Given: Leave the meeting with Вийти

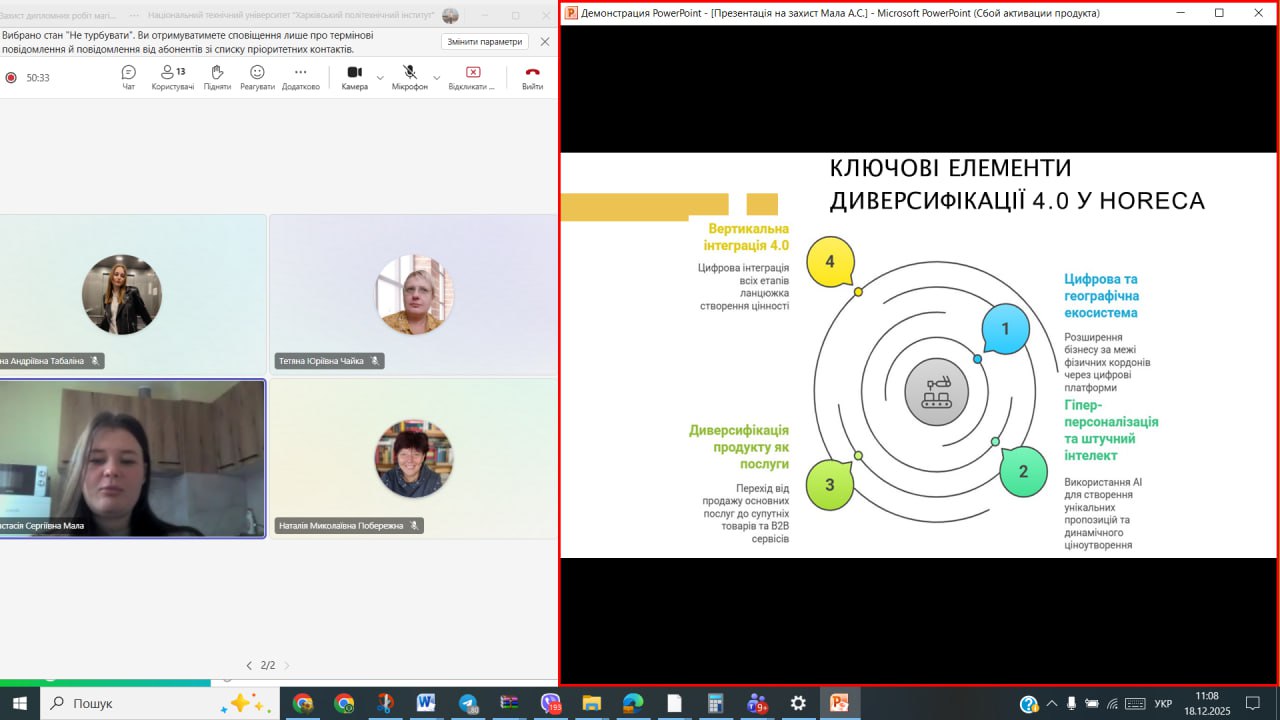Looking at the screenshot, I should point(532,76).
